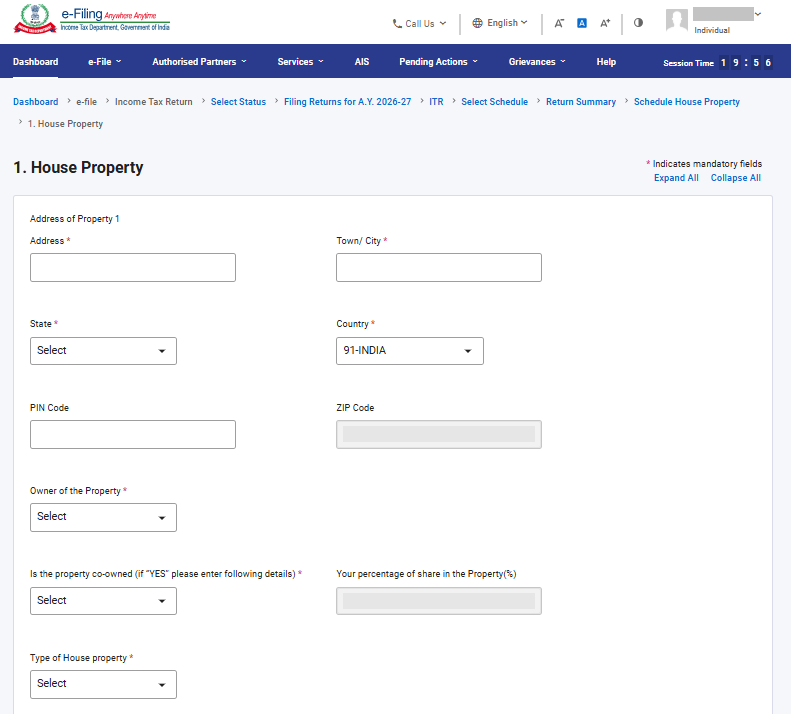Click Schedule House Property breadcrumb link
791x714 pixels.
pyautogui.click(x=687, y=101)
